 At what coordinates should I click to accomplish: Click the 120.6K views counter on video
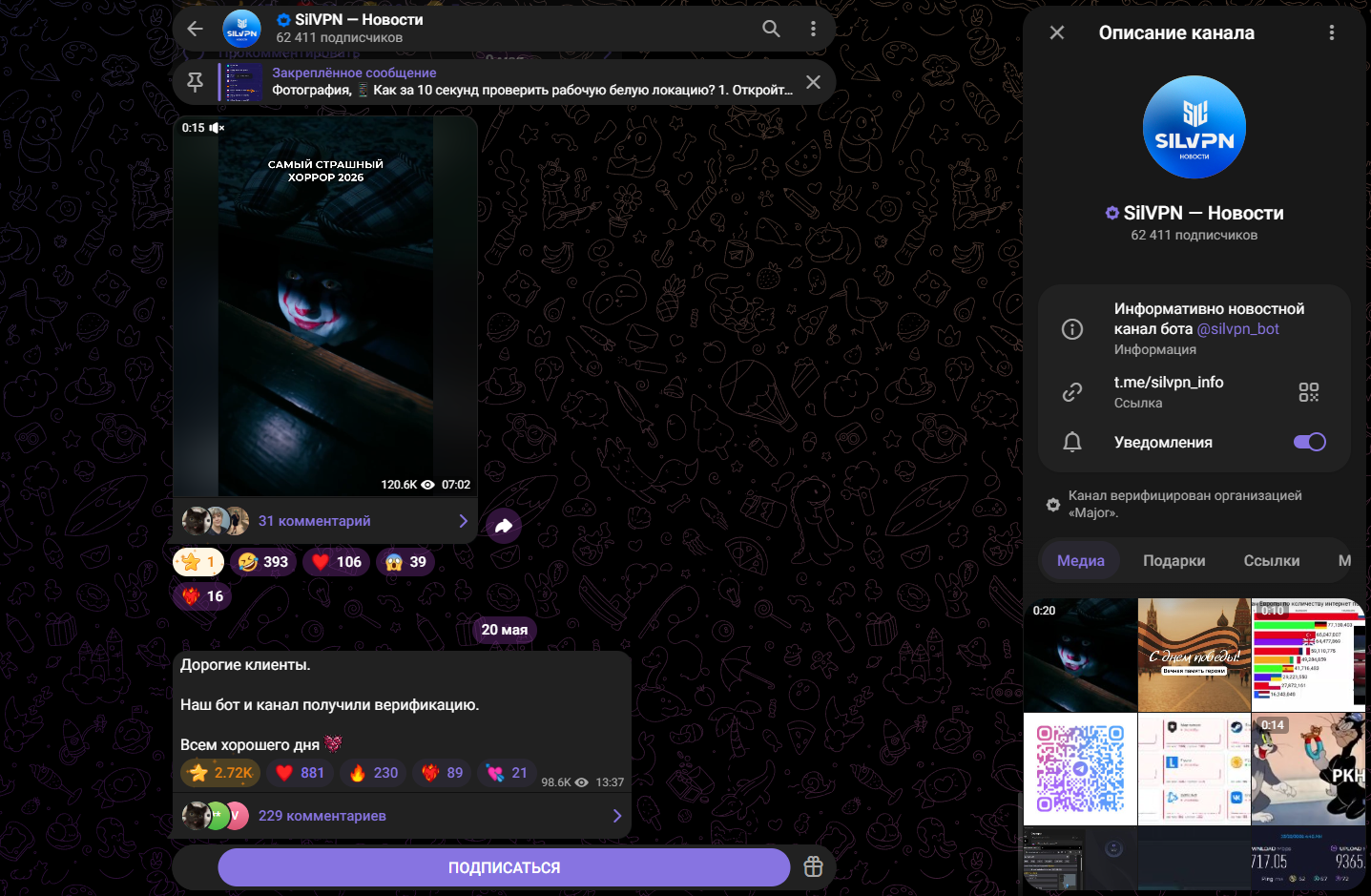pos(407,485)
